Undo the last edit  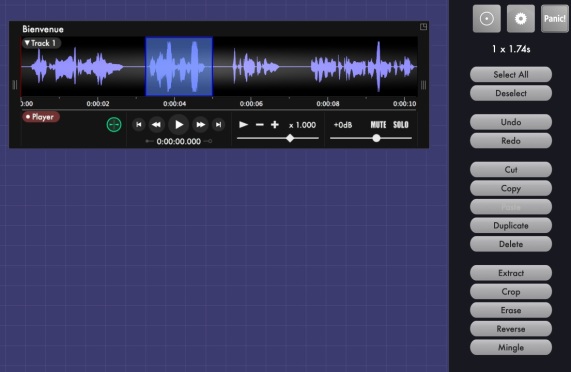click(511, 122)
